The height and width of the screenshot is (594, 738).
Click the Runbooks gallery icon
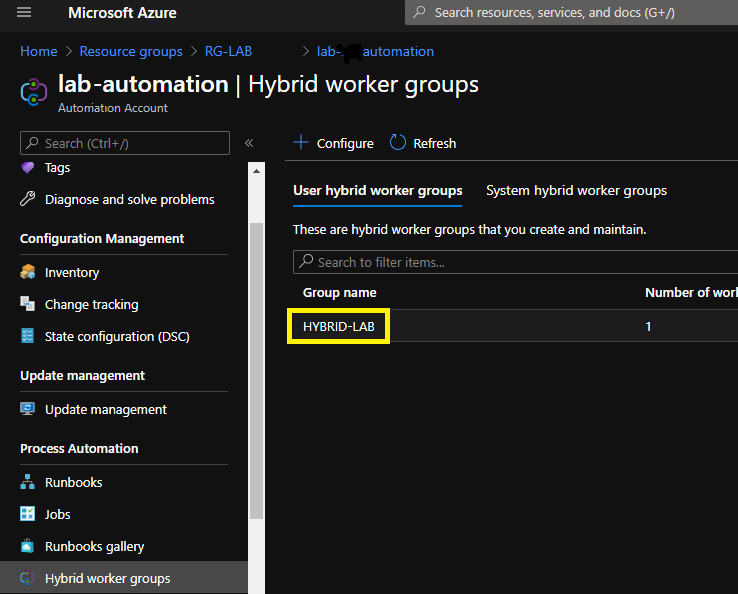click(x=28, y=546)
